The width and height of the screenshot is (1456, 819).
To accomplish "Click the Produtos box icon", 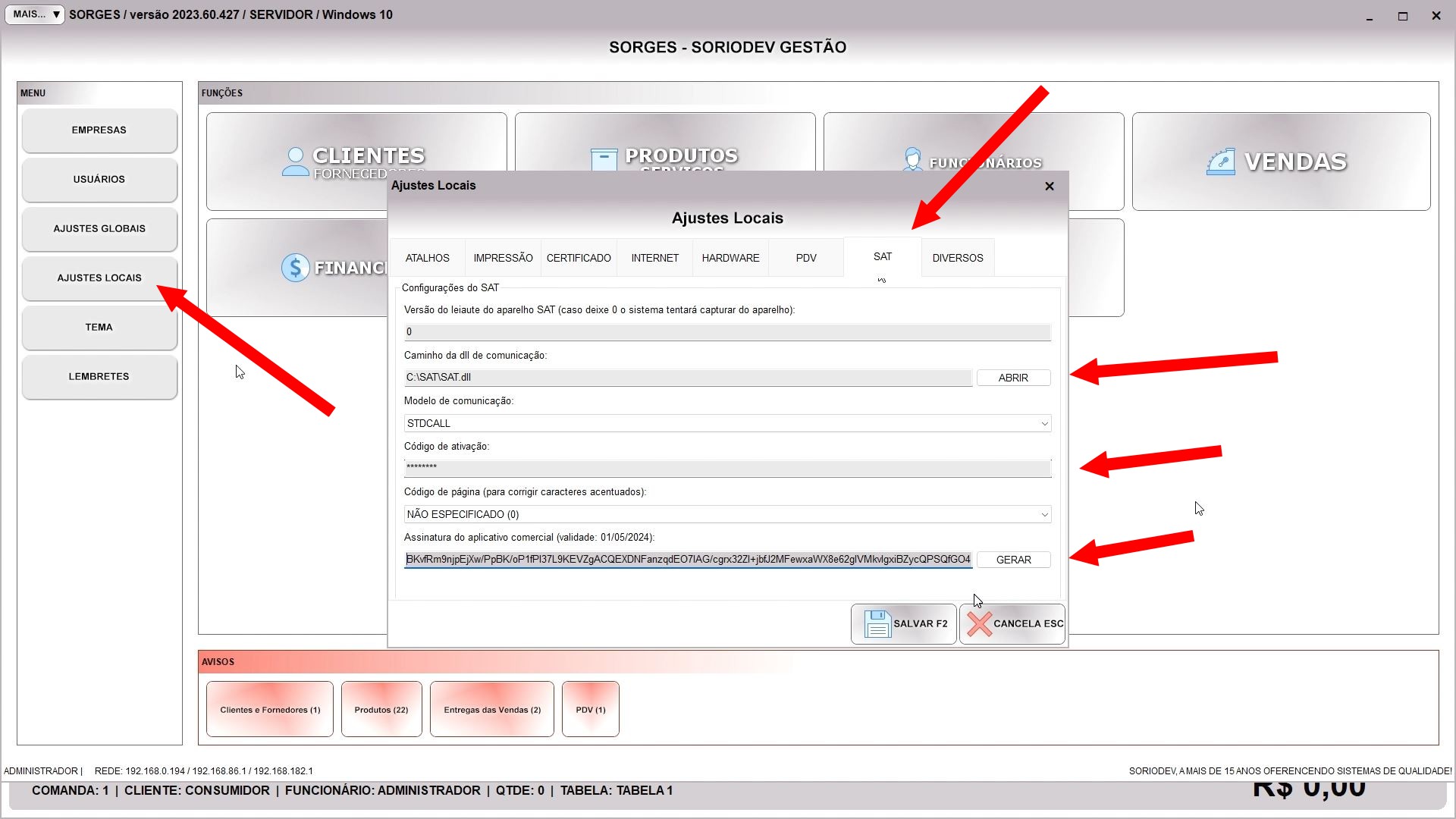I will click(604, 159).
